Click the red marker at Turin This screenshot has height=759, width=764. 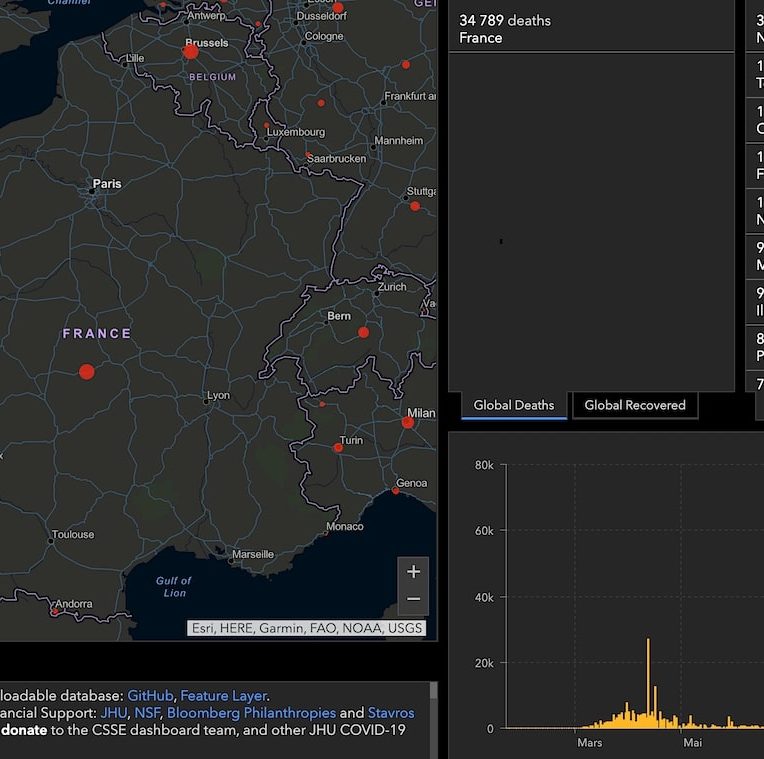pyautogui.click(x=338, y=448)
